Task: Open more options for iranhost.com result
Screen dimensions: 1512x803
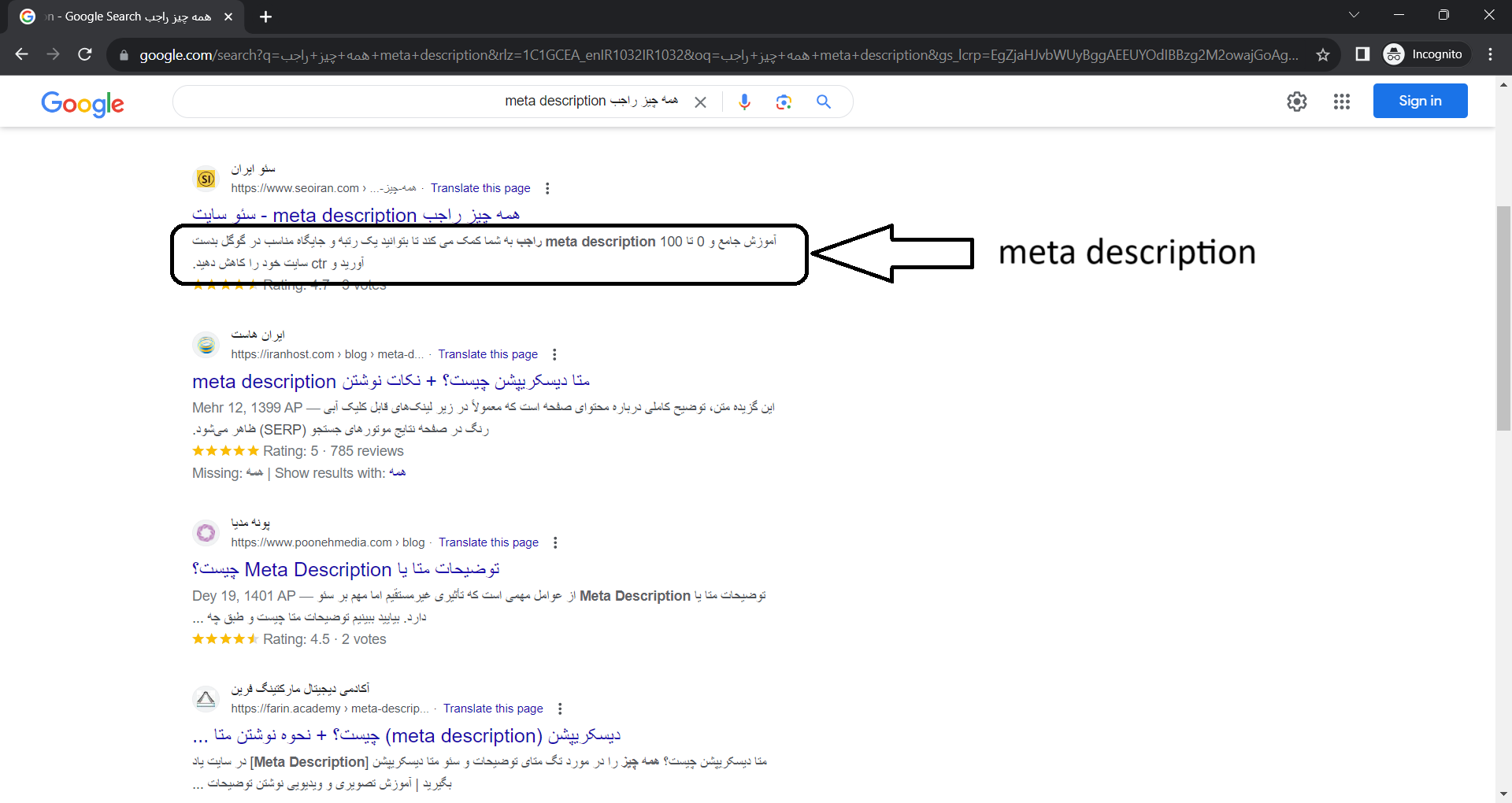Action: click(554, 354)
